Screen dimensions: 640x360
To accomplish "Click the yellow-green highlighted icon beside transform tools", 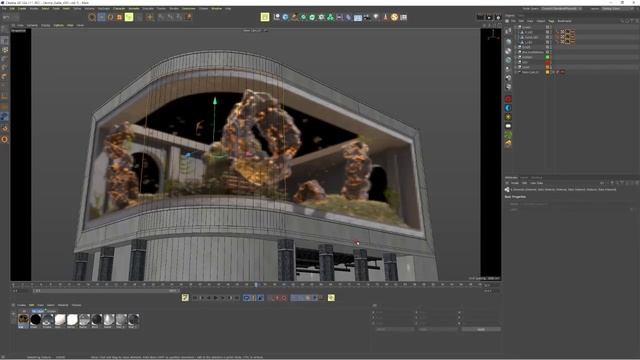I will click(129, 17).
